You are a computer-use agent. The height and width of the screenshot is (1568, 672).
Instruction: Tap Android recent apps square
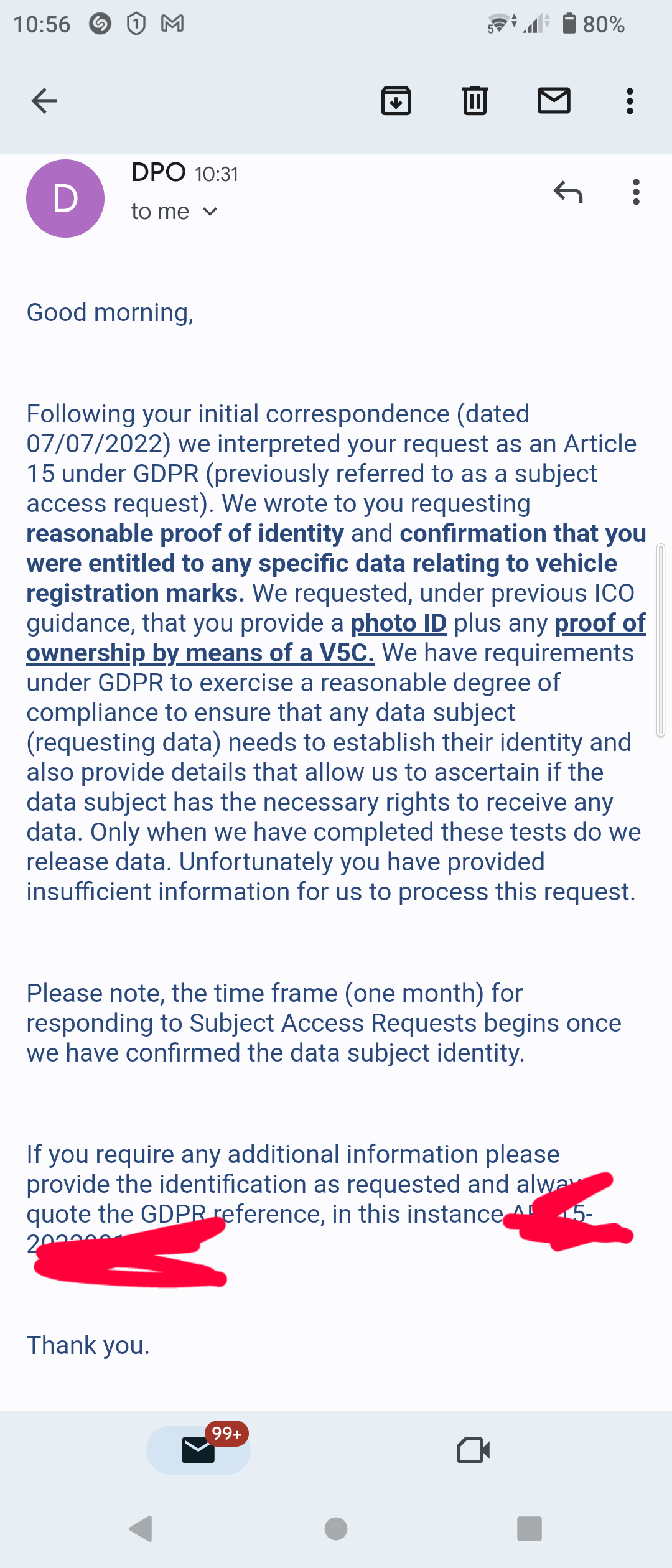pyautogui.click(x=530, y=1529)
